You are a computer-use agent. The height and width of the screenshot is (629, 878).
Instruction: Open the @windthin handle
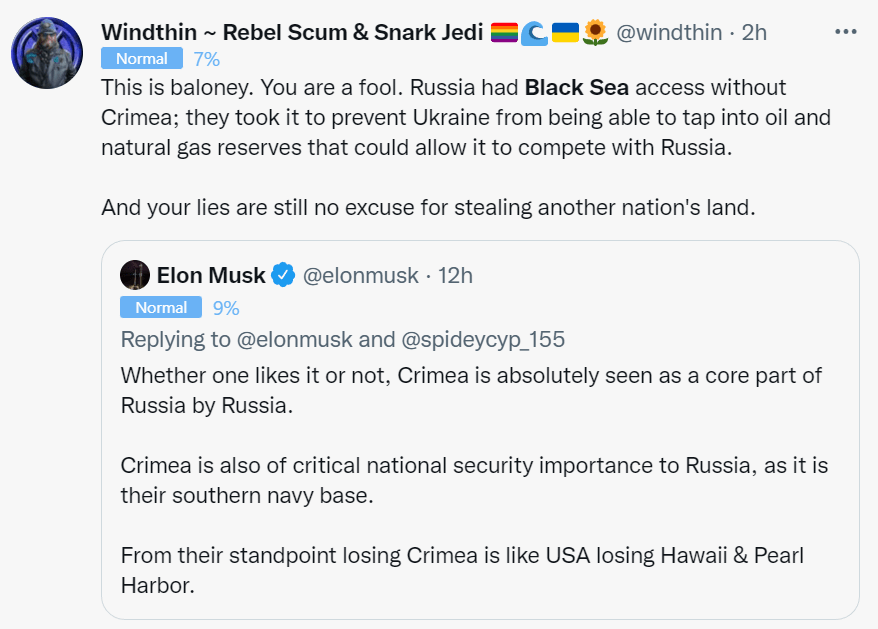tap(669, 33)
